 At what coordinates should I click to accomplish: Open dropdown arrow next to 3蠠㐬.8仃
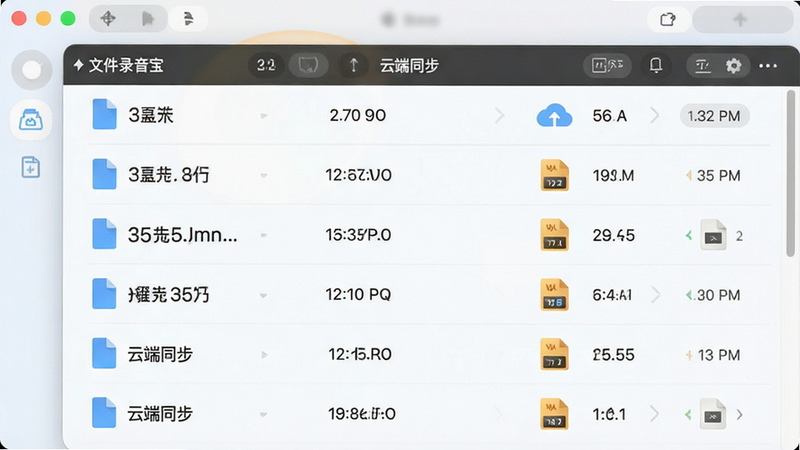[x=264, y=176]
